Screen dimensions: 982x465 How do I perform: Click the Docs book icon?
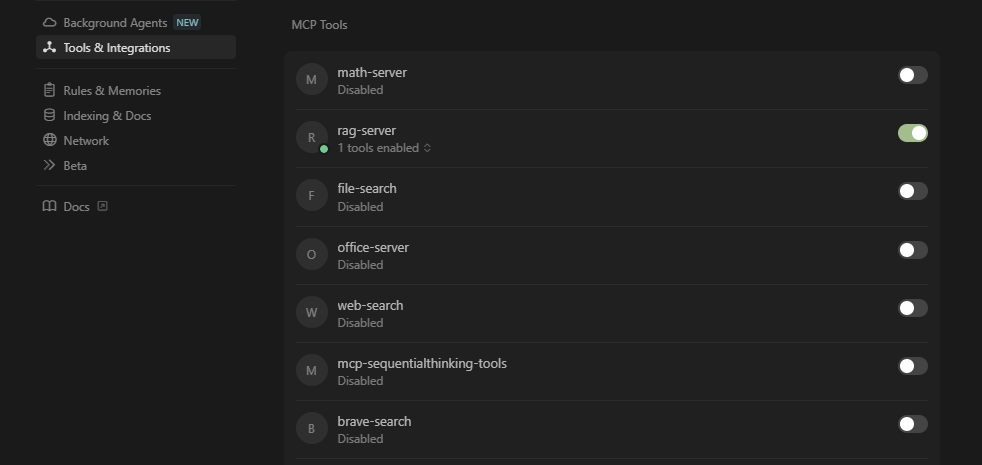pyautogui.click(x=49, y=207)
